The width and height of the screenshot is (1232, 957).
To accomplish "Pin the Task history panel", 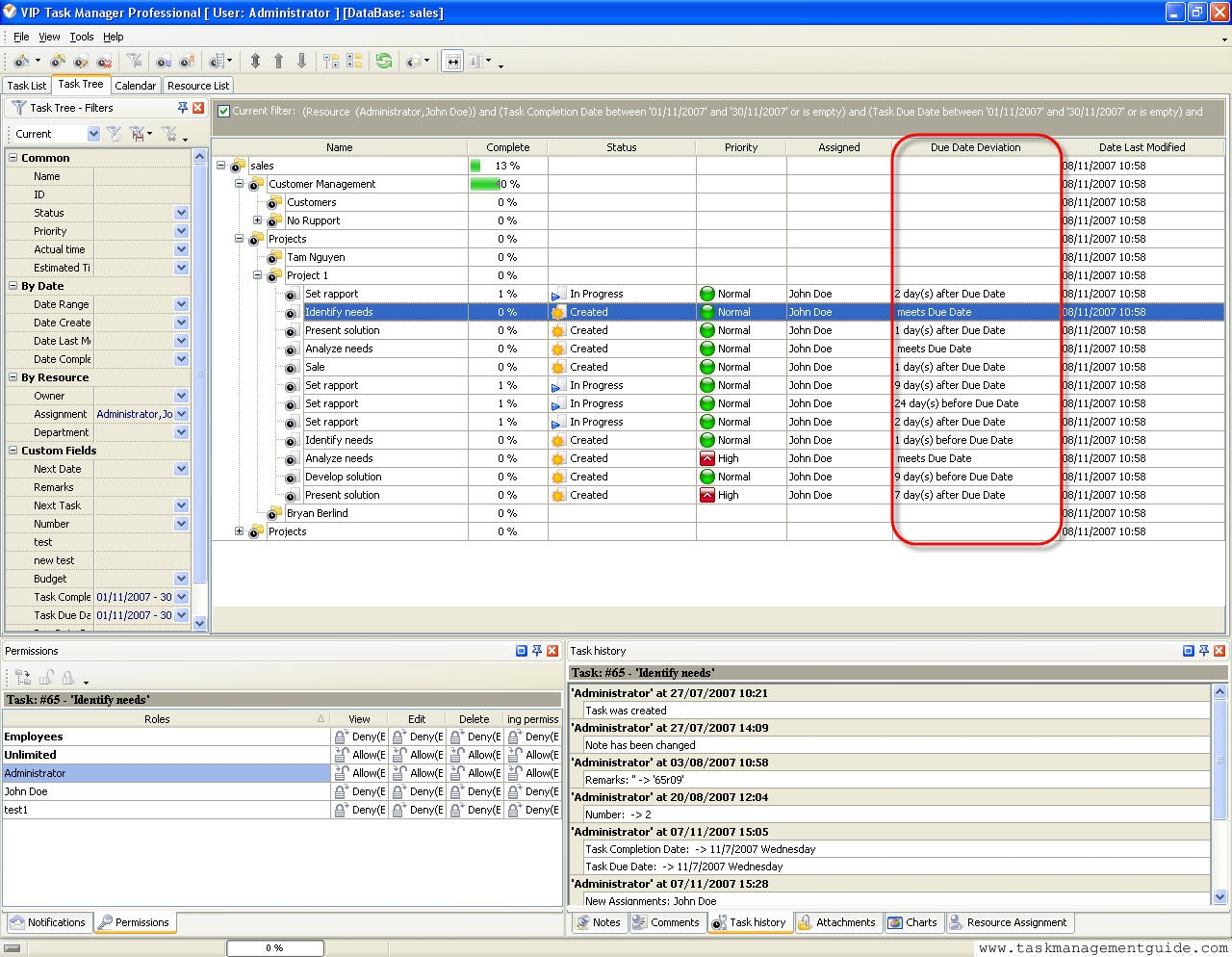I will tap(1204, 651).
